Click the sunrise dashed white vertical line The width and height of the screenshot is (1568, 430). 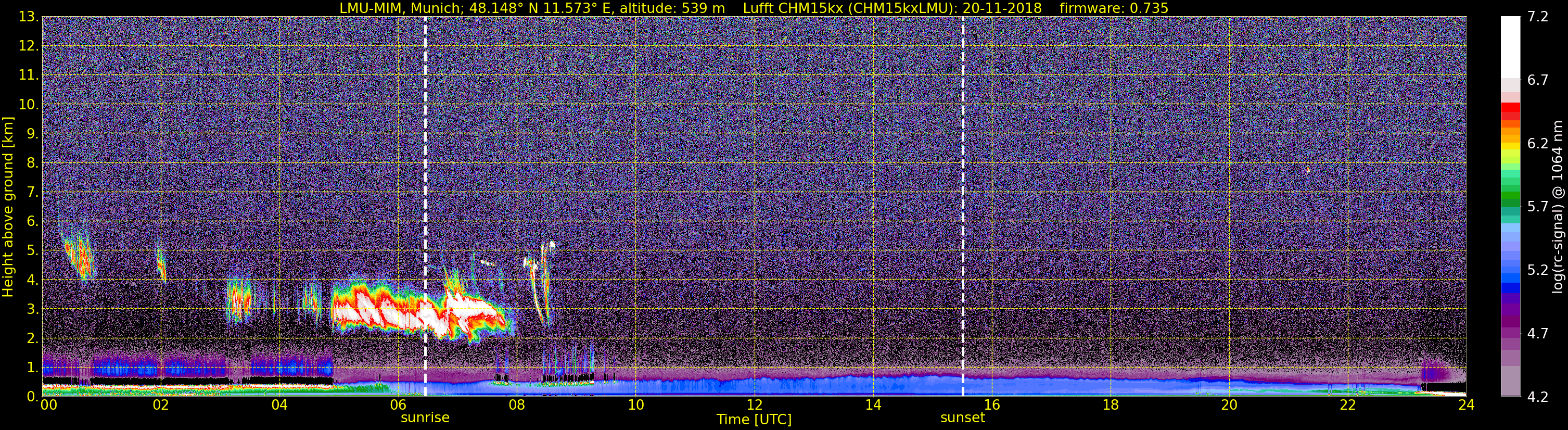pyautogui.click(x=425, y=206)
